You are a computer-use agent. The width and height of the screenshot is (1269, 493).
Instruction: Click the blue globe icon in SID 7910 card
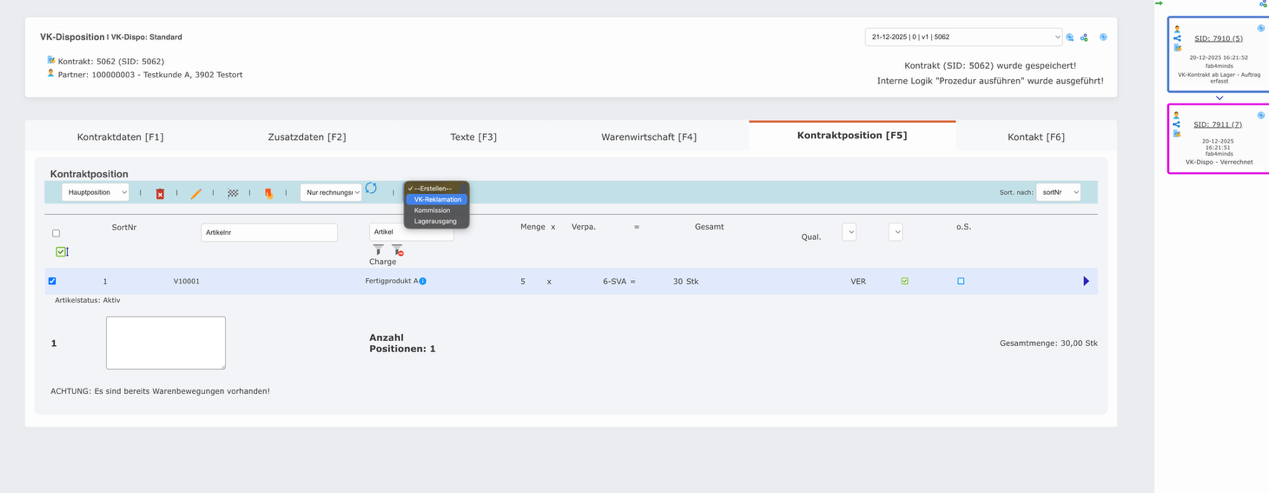pyautogui.click(x=1261, y=28)
